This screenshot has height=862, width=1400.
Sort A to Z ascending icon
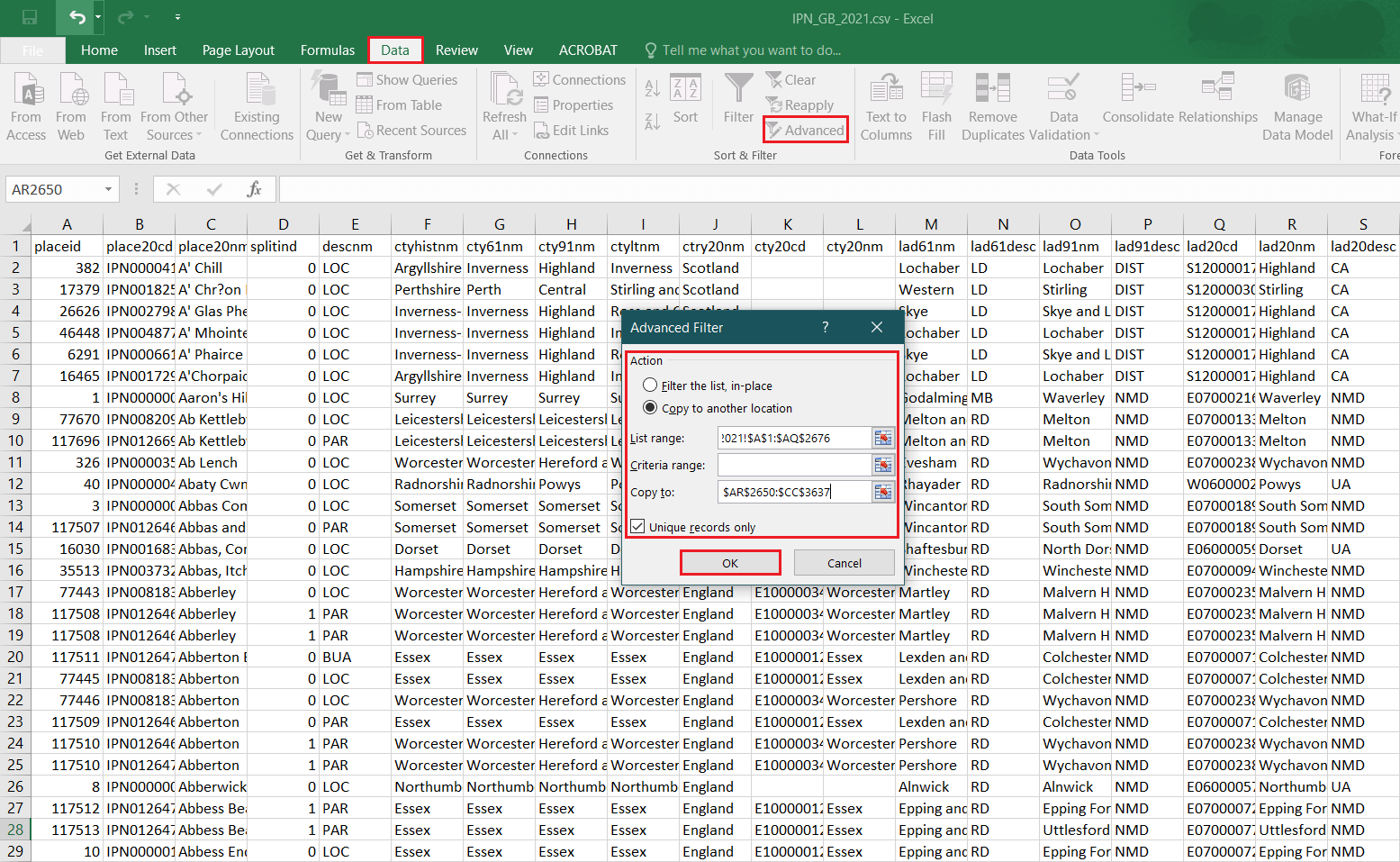point(653,88)
